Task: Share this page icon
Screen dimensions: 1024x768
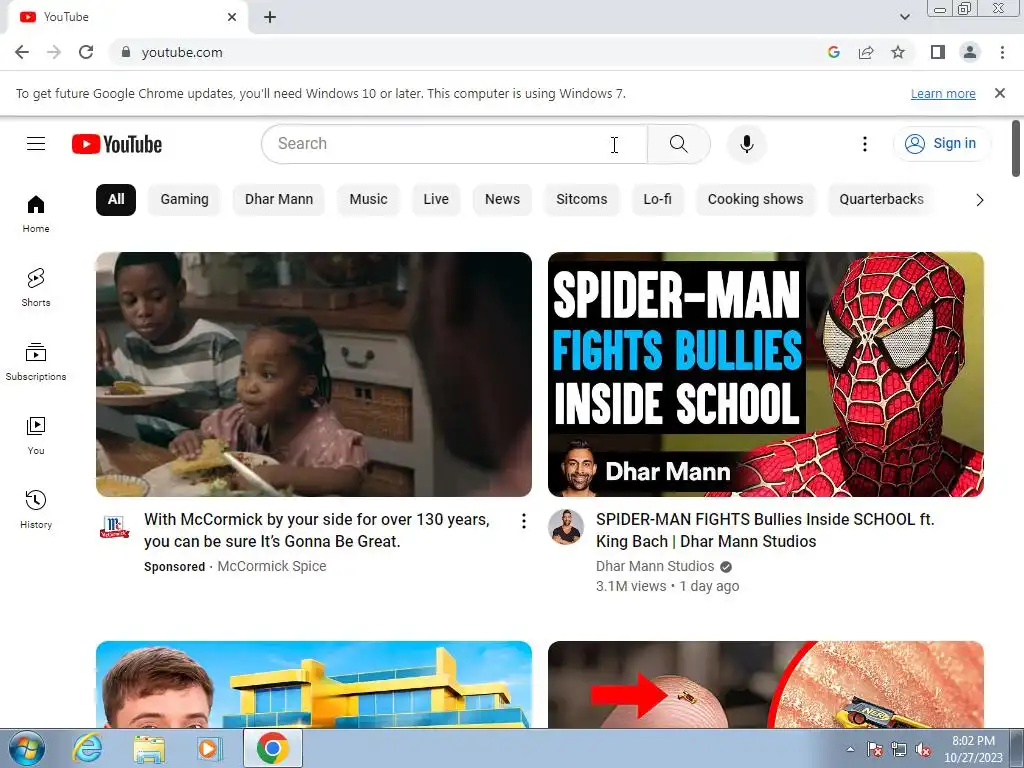Action: (x=866, y=52)
